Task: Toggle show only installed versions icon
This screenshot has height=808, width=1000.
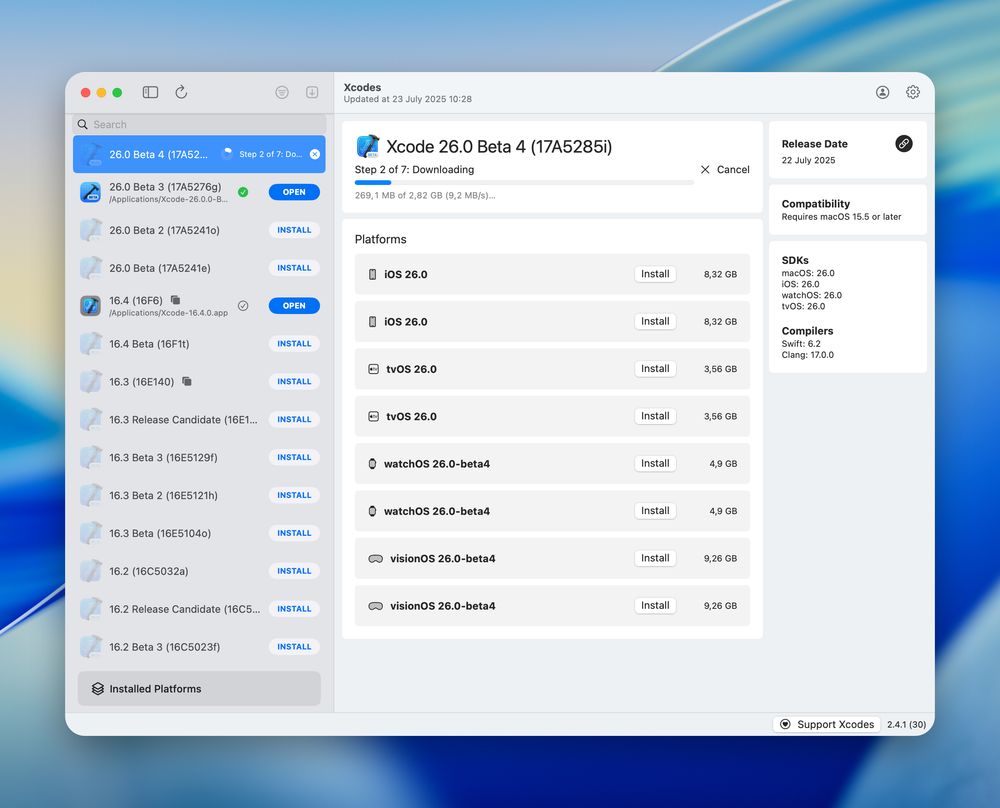Action: tap(312, 92)
